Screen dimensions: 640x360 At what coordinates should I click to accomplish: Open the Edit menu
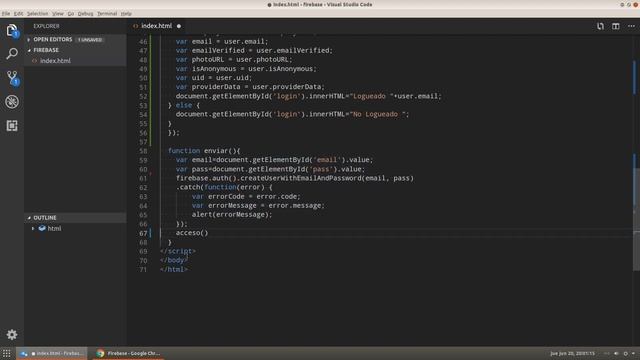[18, 13]
